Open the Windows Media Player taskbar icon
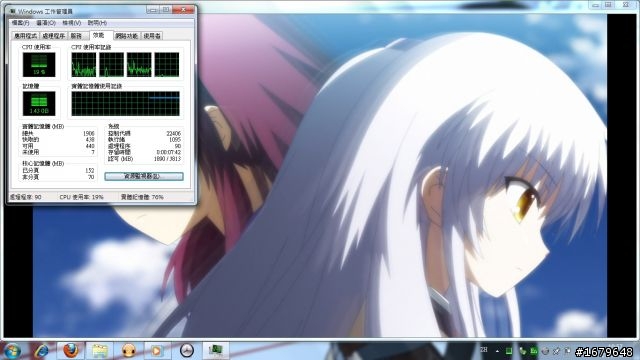This screenshot has height=360, width=640. [x=157, y=351]
